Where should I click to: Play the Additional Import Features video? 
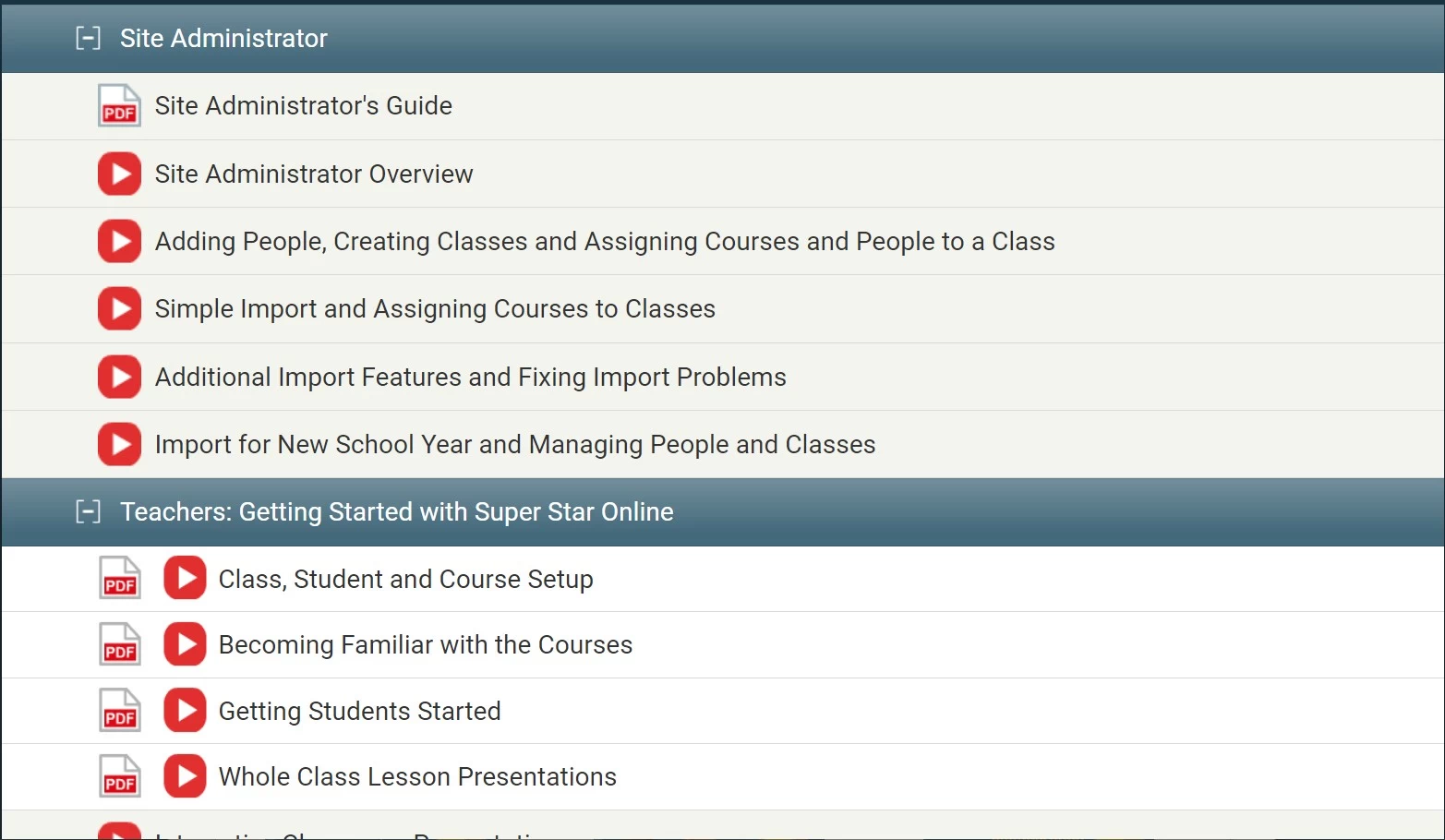click(119, 377)
